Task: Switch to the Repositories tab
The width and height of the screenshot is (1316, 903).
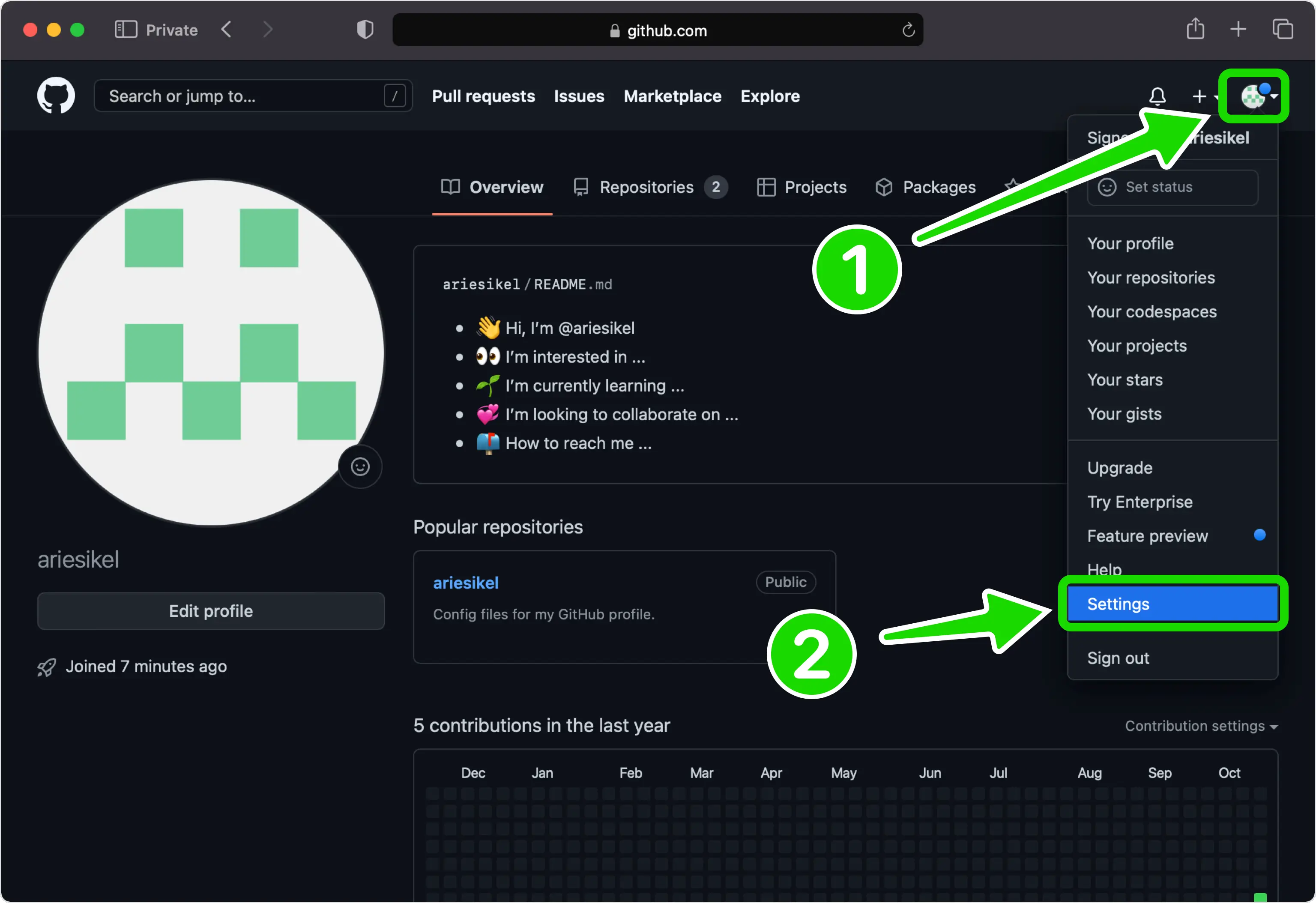Action: click(650, 187)
